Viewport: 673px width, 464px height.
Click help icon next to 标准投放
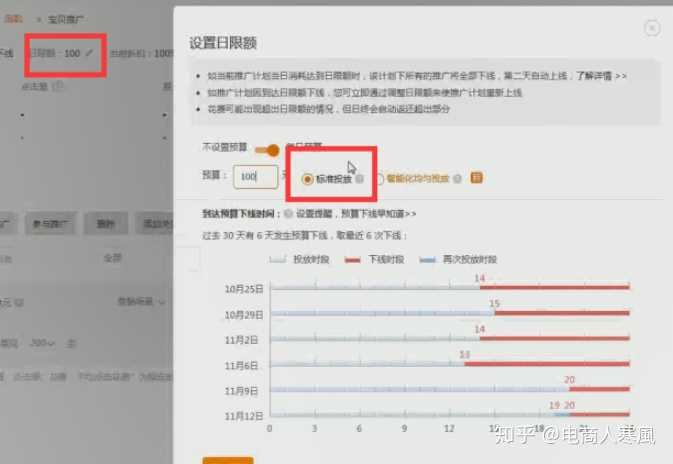point(360,179)
